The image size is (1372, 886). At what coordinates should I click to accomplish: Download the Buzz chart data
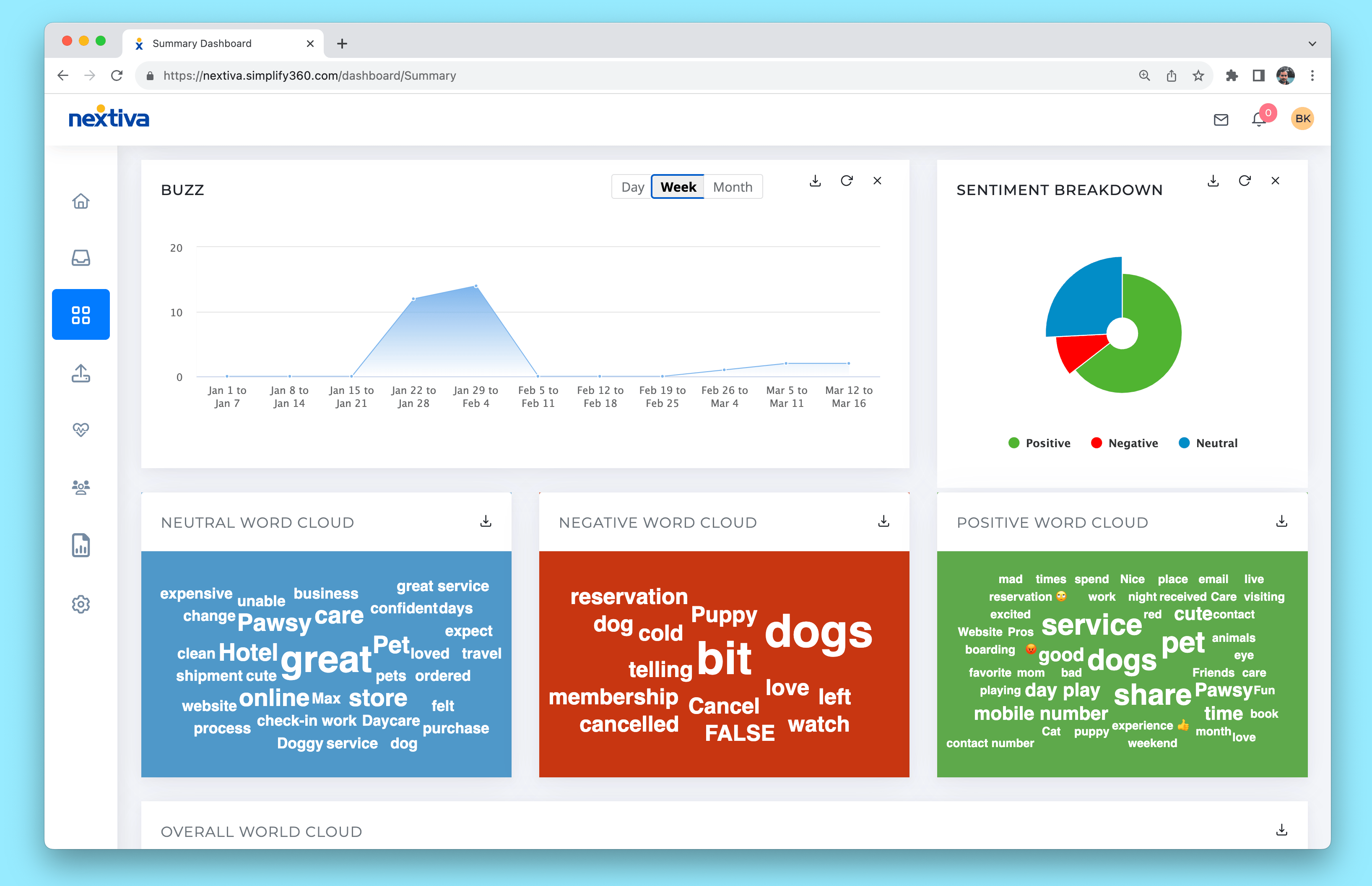click(x=815, y=181)
